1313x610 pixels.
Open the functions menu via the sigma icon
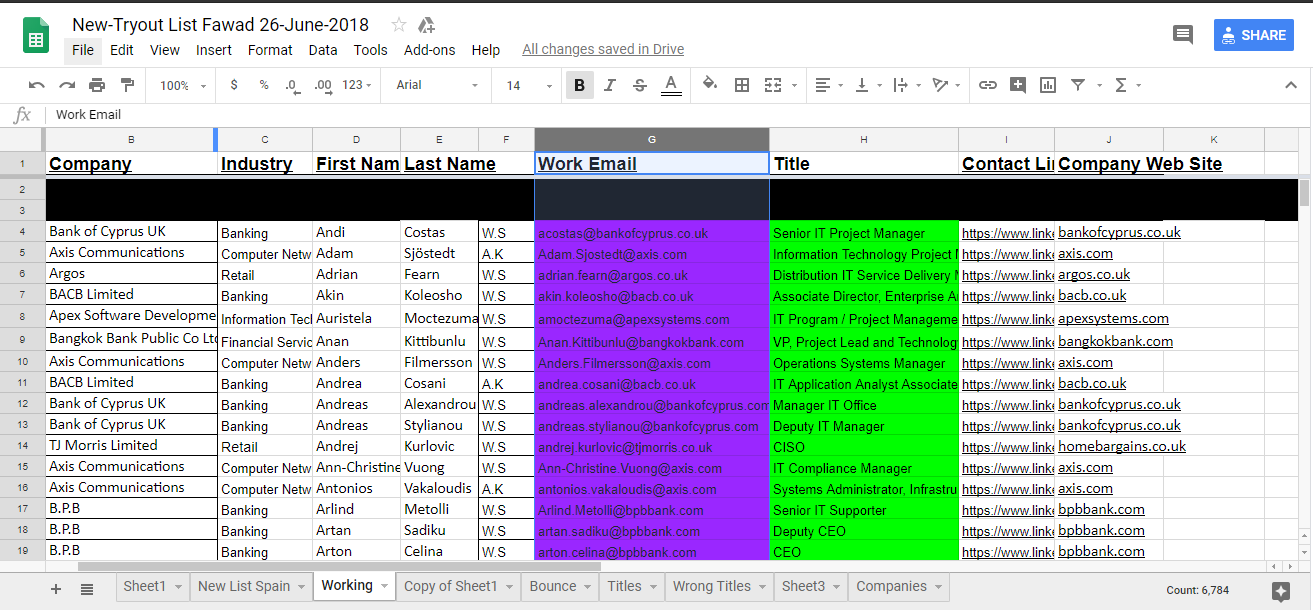pyautogui.click(x=1122, y=85)
